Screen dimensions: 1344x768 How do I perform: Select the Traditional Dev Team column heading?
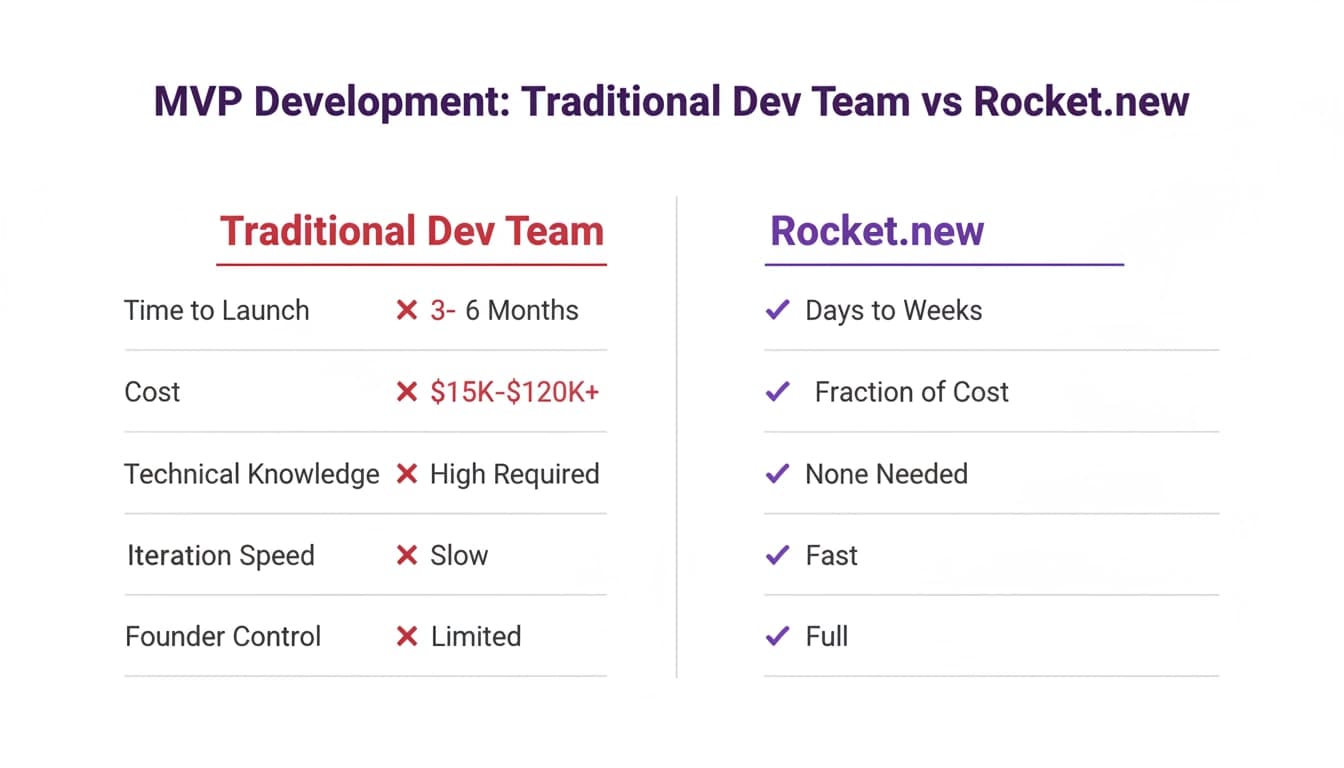pyautogui.click(x=412, y=232)
